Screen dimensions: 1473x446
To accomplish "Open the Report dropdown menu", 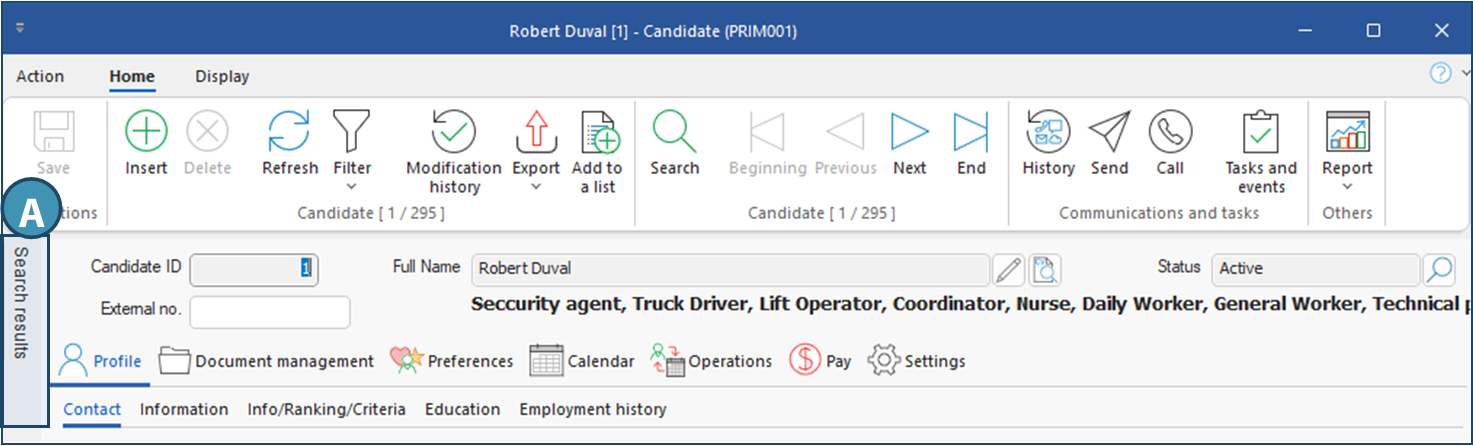I will point(1346,186).
